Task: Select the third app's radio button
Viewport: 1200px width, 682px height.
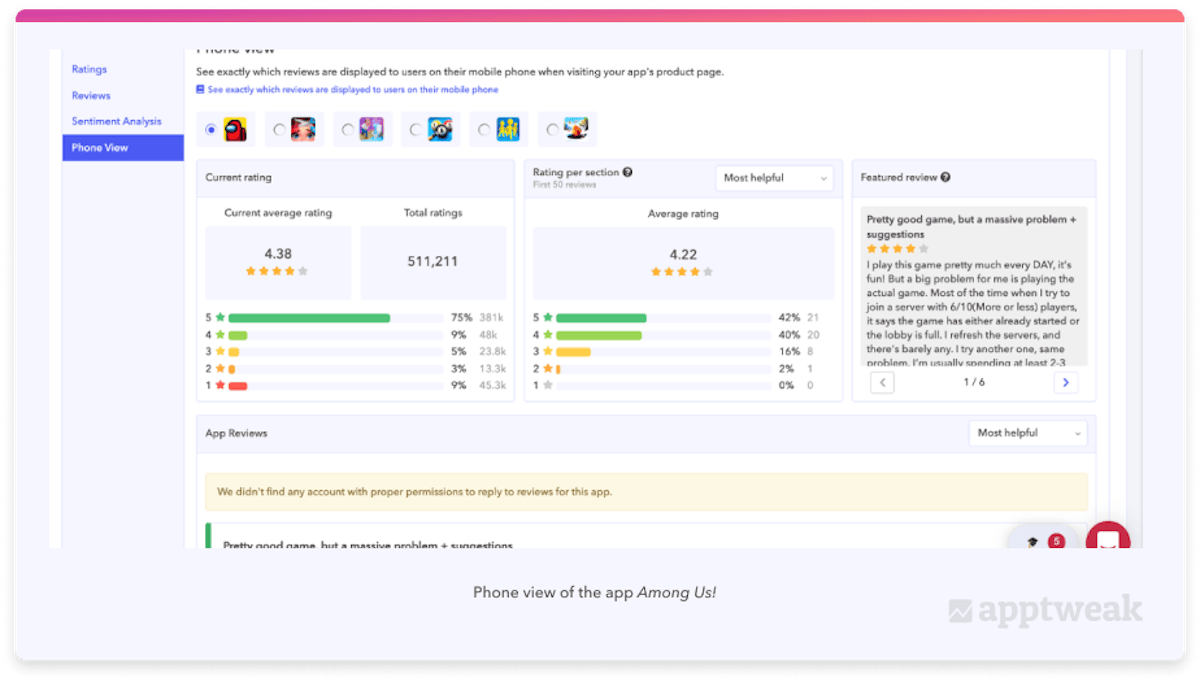Action: click(347, 130)
